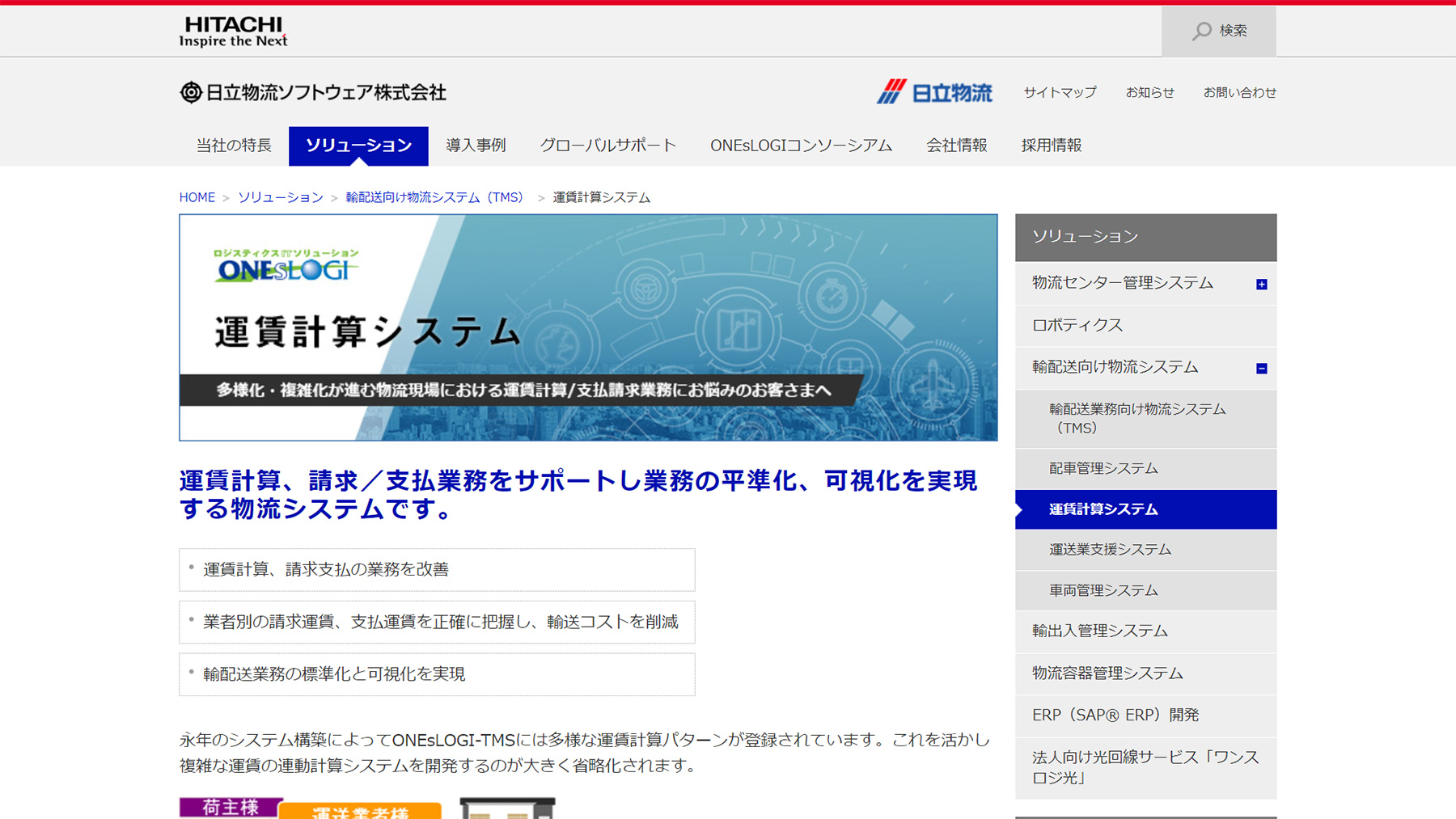
Task: Open 法人向け光回線サービス「ワンスロジ光」 sidebar item
Action: tap(1145, 768)
